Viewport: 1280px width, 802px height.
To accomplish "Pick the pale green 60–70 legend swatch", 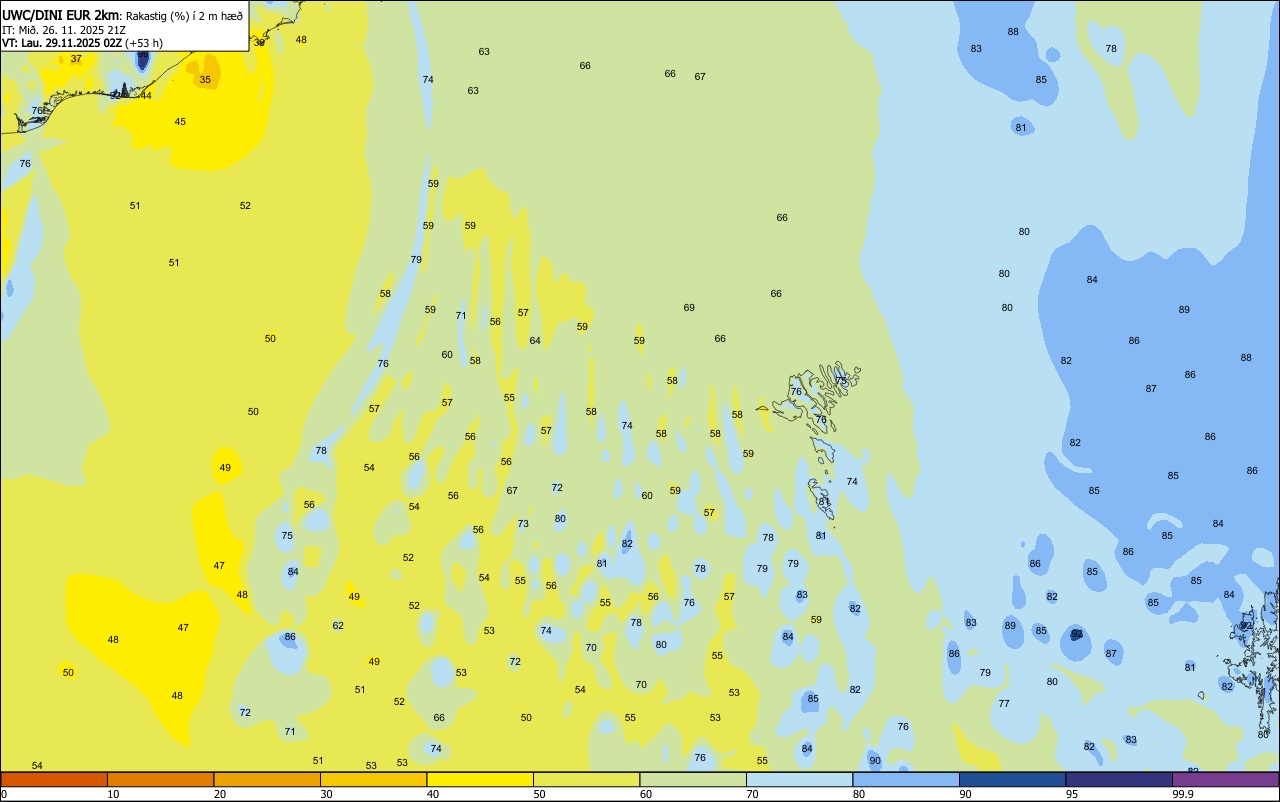I will click(x=693, y=779).
